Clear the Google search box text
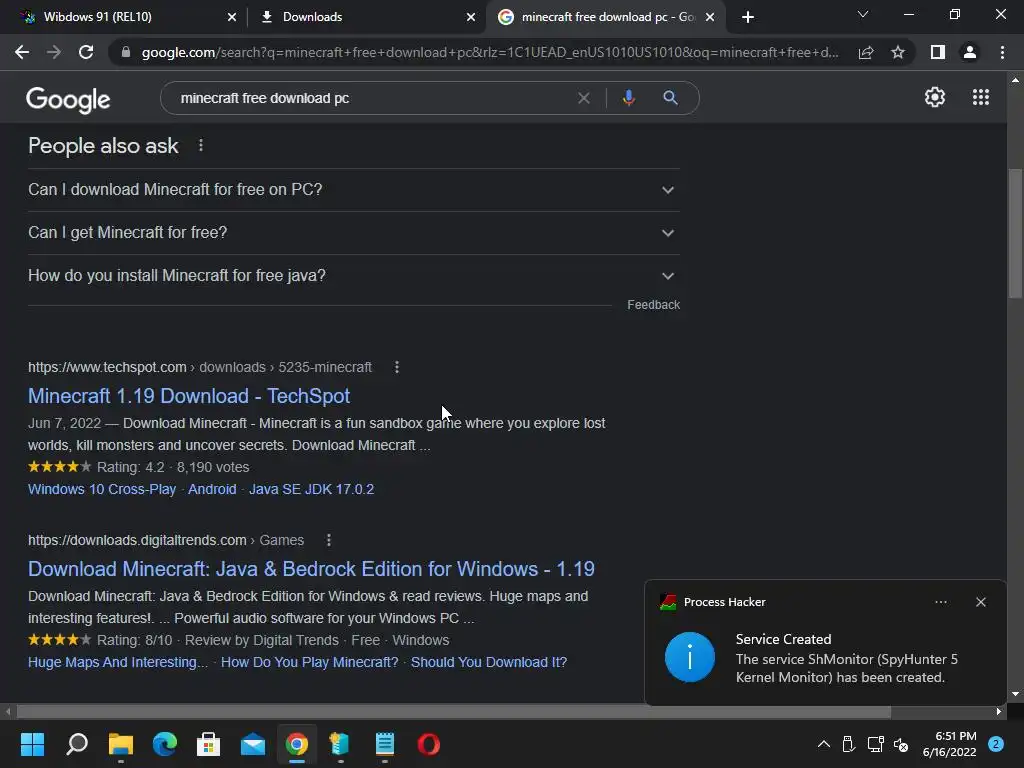This screenshot has width=1024, height=768. pos(584,98)
